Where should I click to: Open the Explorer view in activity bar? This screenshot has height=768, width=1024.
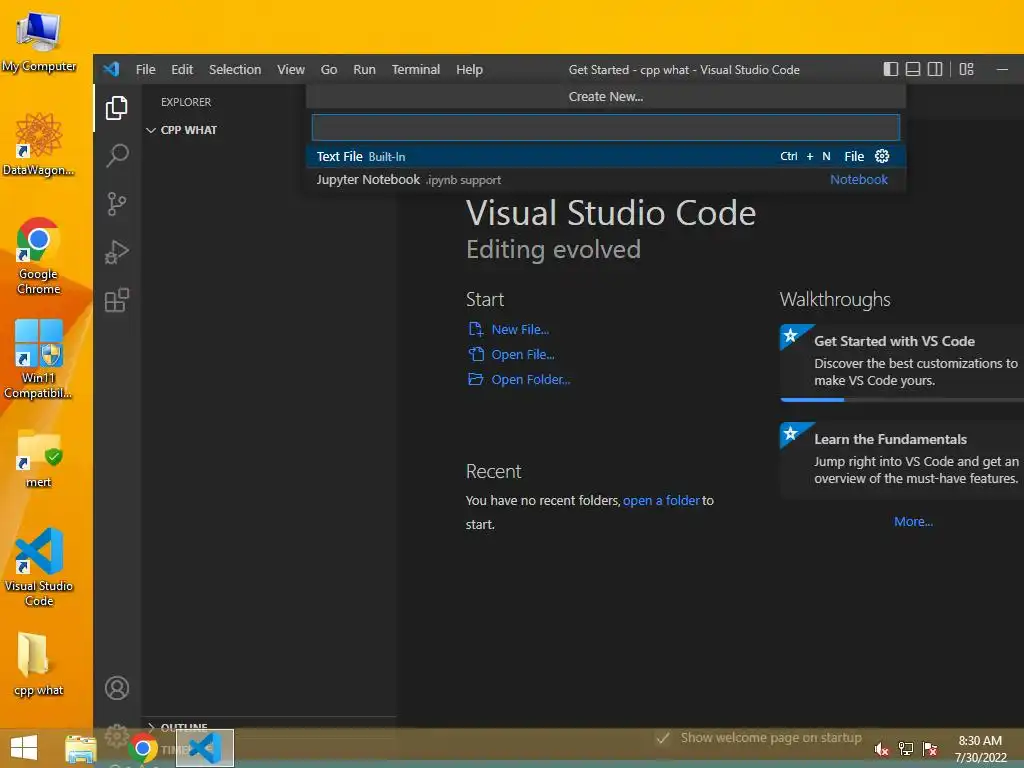tap(117, 108)
